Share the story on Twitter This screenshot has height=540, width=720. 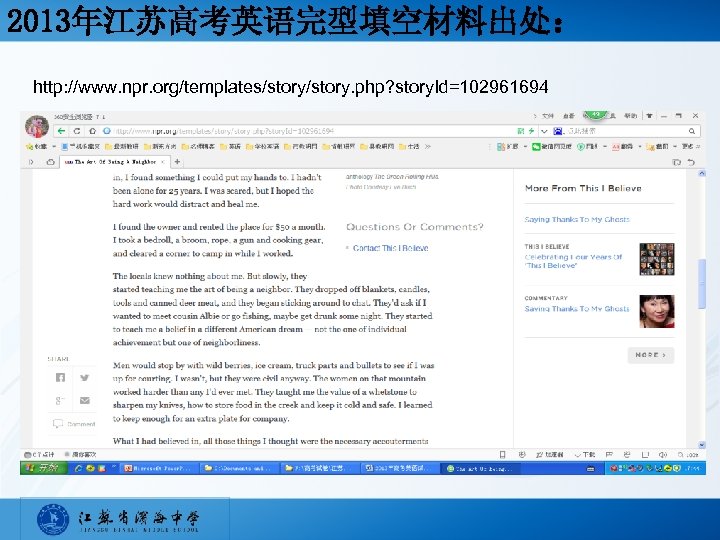[x=84, y=377]
